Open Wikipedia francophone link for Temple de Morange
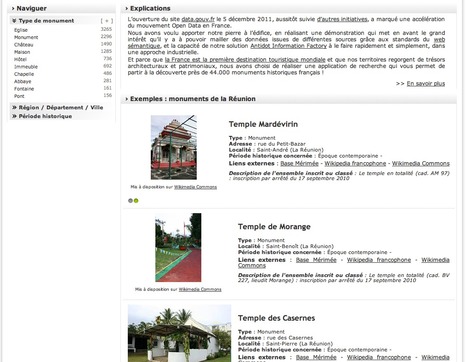Screen dimensions: 467x362 point(379,260)
